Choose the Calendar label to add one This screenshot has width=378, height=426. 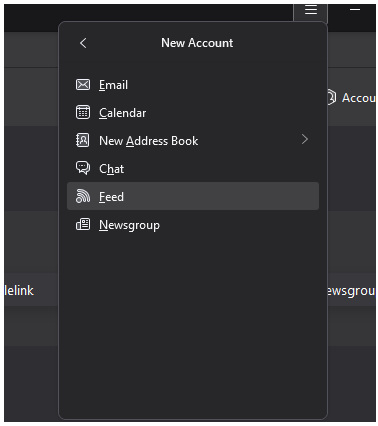point(123,113)
